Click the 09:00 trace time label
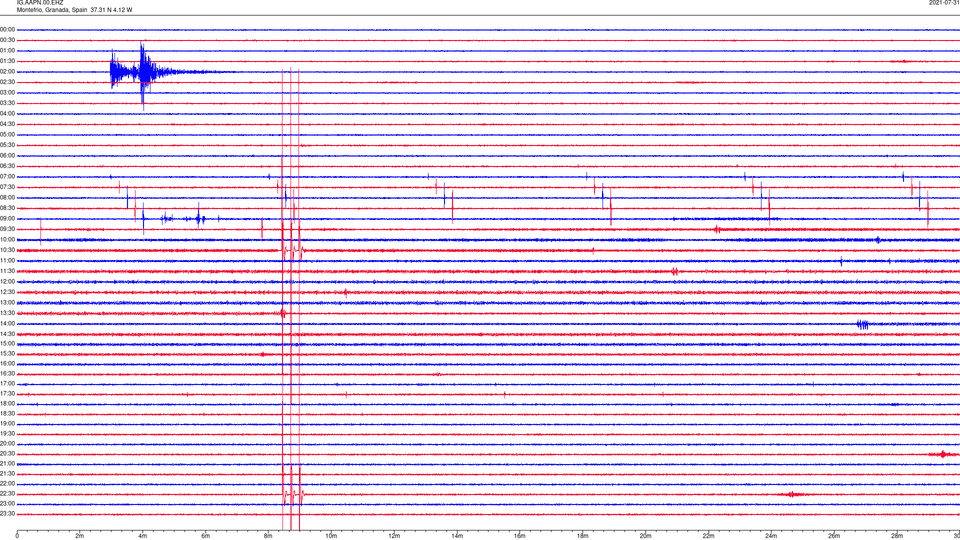 pyautogui.click(x=7, y=219)
